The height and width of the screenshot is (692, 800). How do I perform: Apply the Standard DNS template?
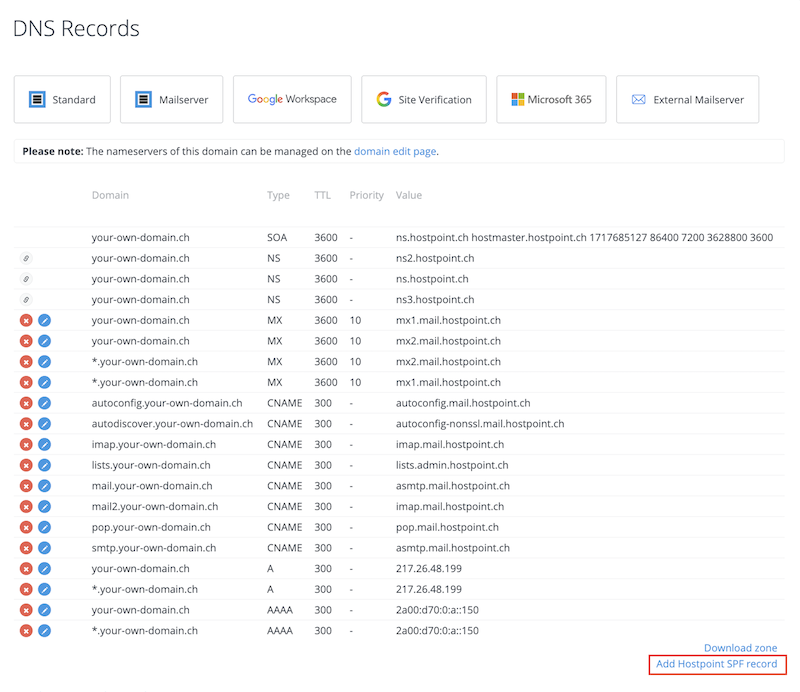[x=62, y=100]
